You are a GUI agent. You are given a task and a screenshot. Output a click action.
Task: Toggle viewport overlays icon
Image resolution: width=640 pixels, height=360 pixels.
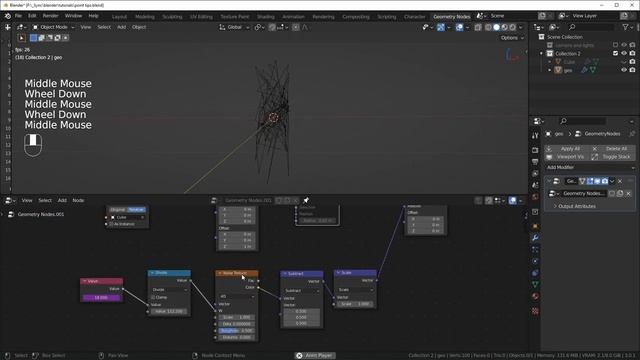pyautogui.click(x=460, y=27)
